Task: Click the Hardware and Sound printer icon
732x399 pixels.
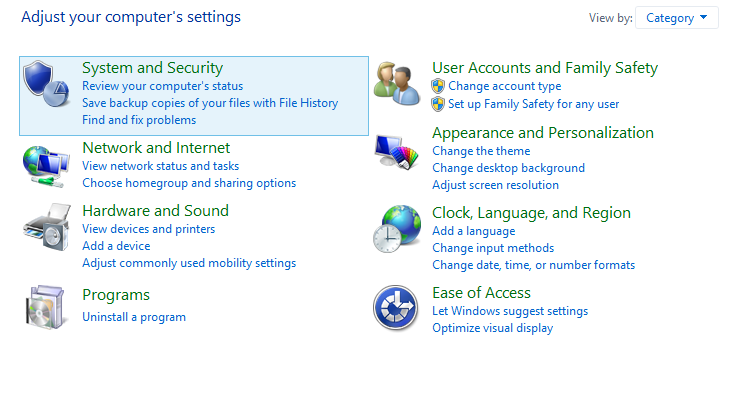Action: tap(47, 227)
